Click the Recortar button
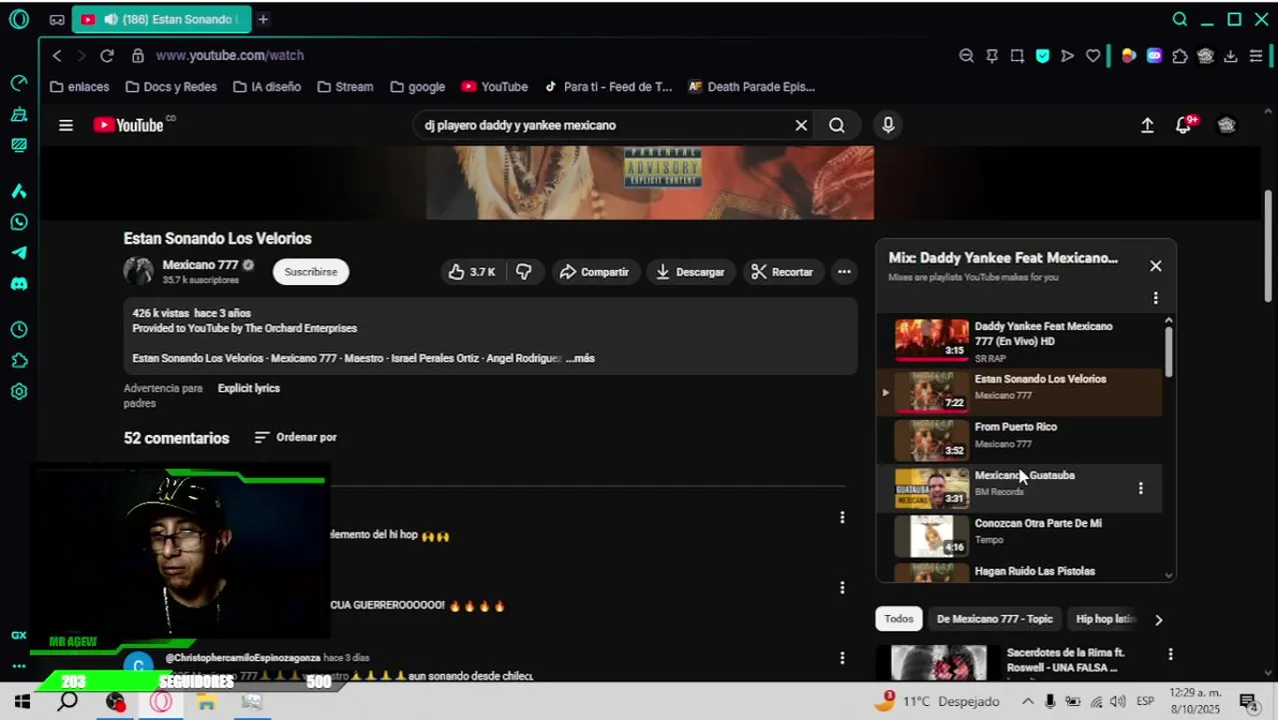Viewport: 1278px width, 720px height. (x=782, y=272)
